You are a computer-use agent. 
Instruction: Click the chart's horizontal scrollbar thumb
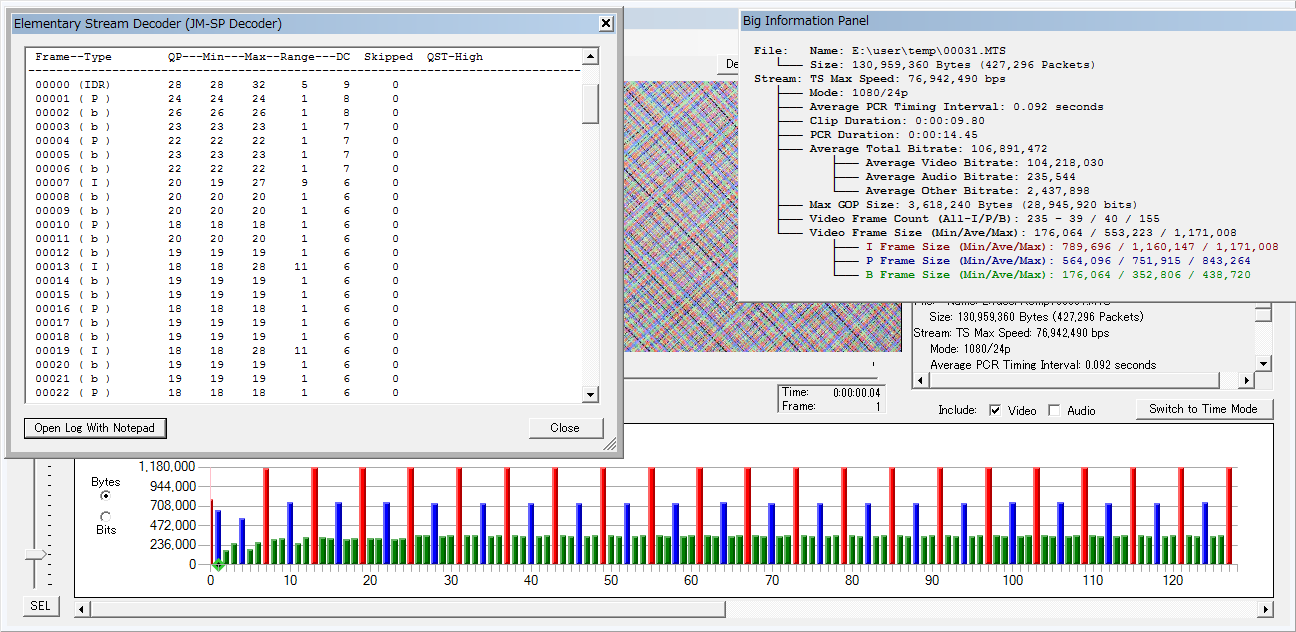(407, 609)
